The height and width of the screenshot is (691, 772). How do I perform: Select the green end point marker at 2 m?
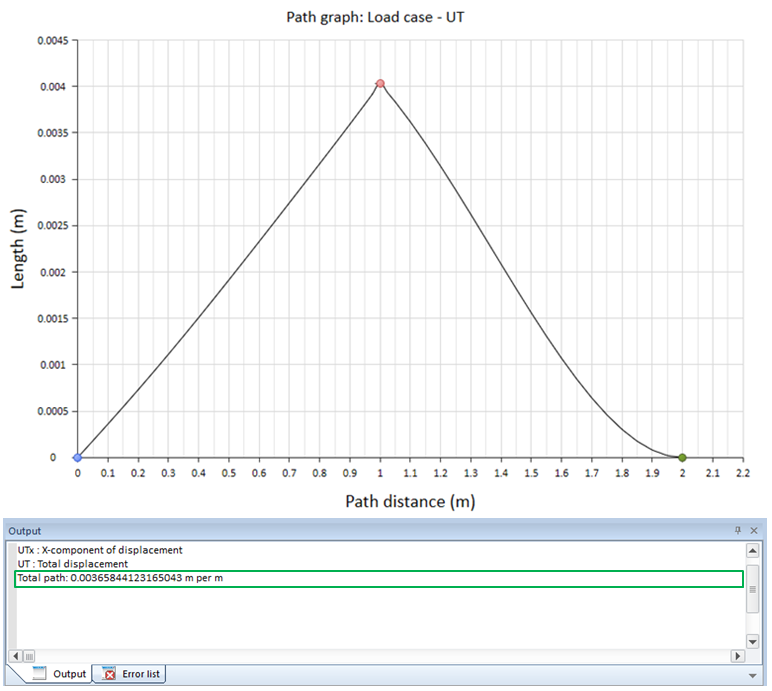(x=682, y=457)
